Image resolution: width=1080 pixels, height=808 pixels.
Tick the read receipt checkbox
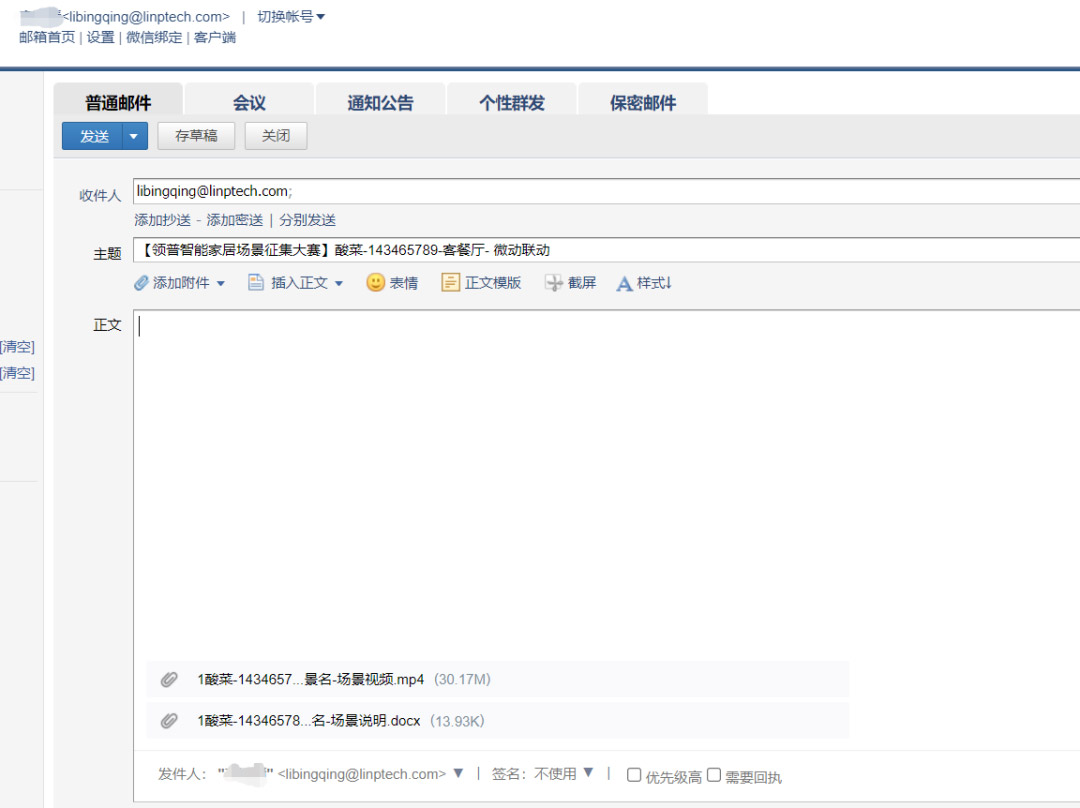pos(714,775)
